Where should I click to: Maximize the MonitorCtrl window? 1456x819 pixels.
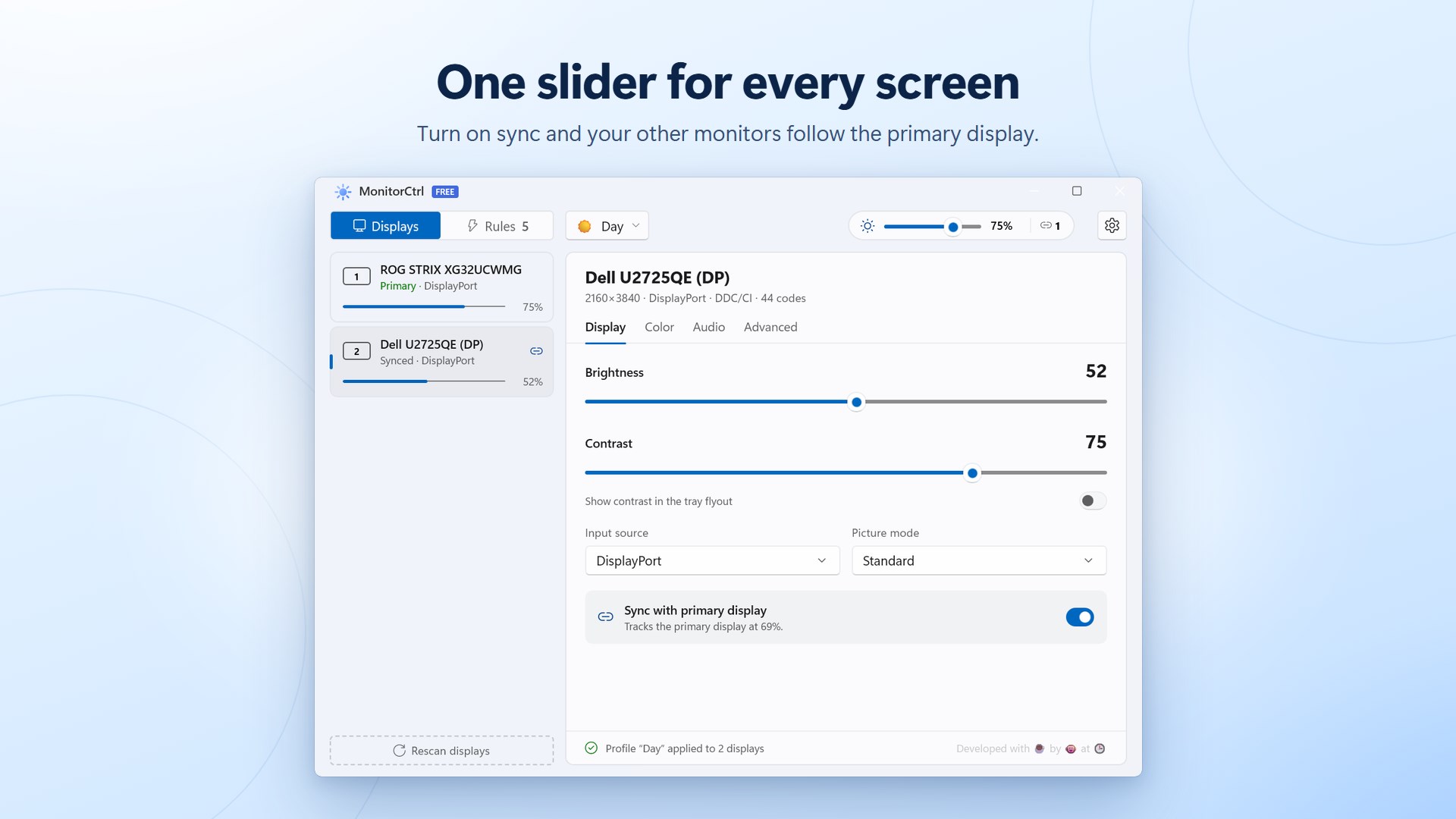1077,191
